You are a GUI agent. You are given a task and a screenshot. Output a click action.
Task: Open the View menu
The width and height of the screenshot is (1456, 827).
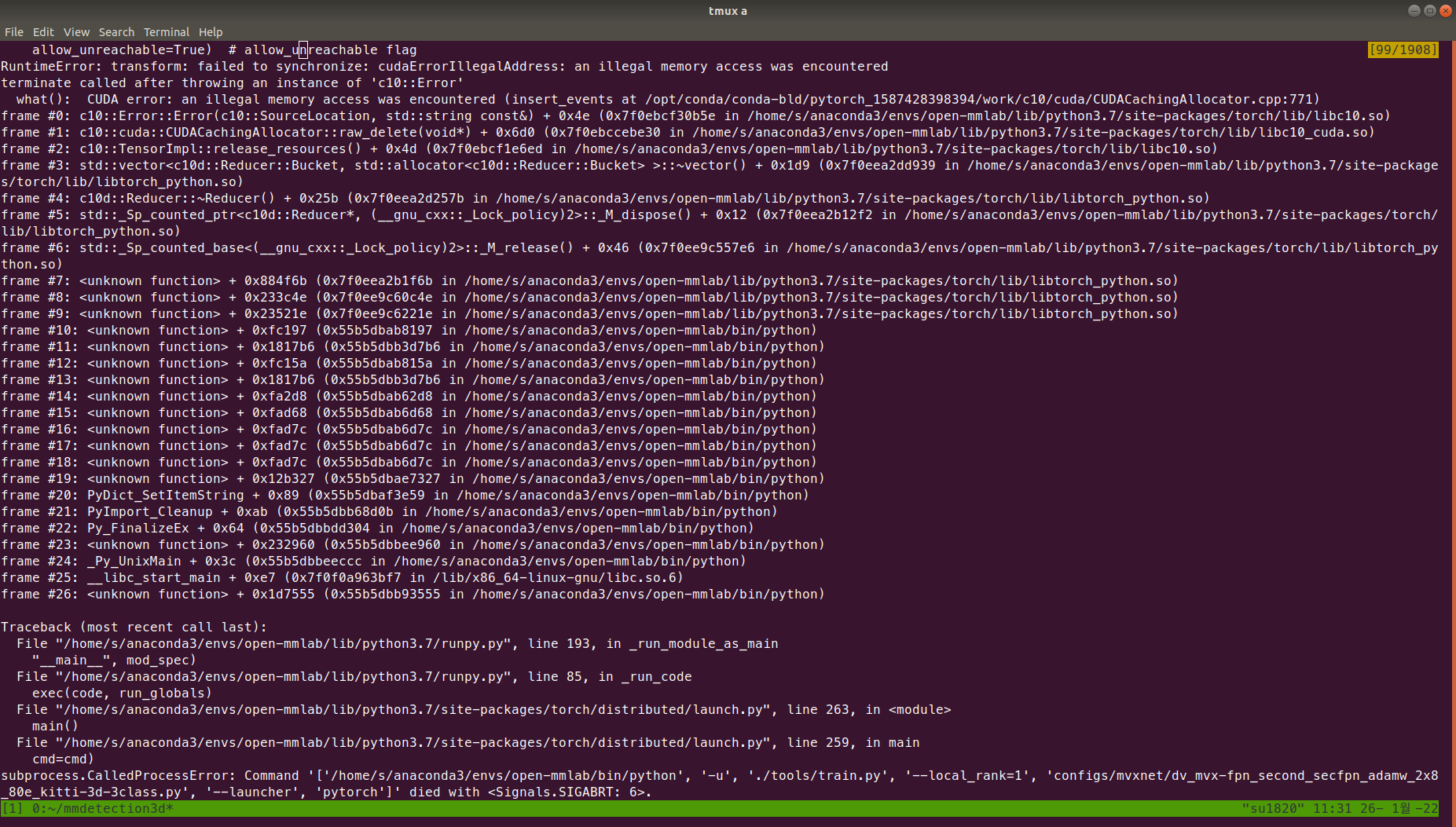(x=76, y=32)
